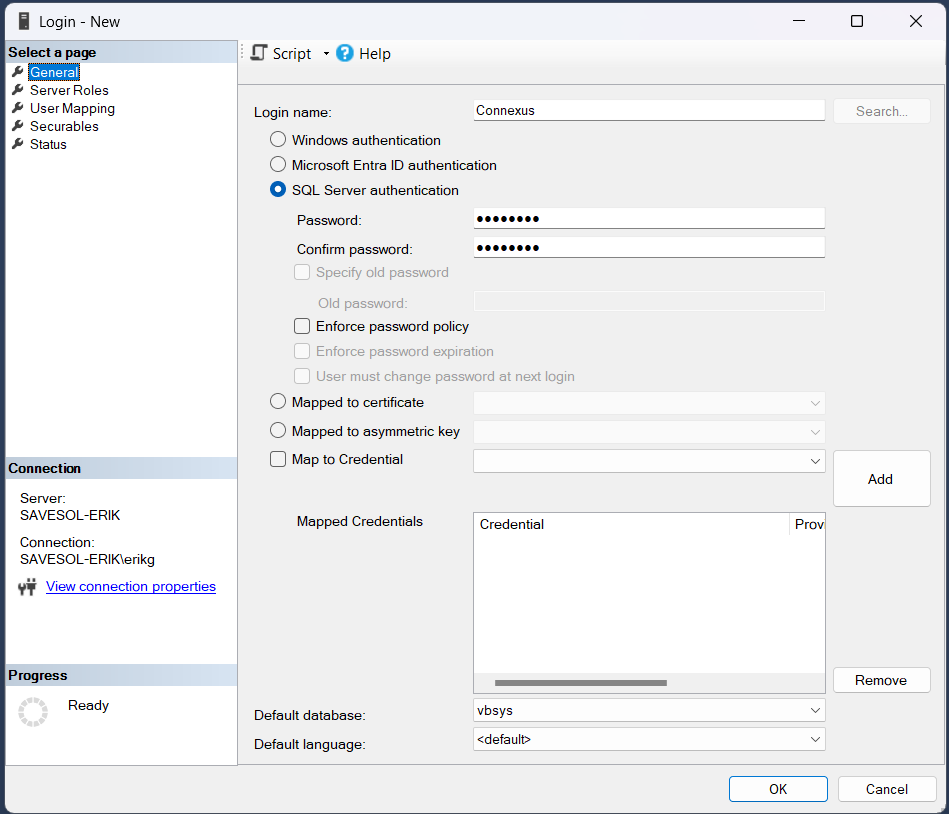This screenshot has width=949, height=814.
Task: Select the General page wrench icon
Action: pyautogui.click(x=17, y=72)
